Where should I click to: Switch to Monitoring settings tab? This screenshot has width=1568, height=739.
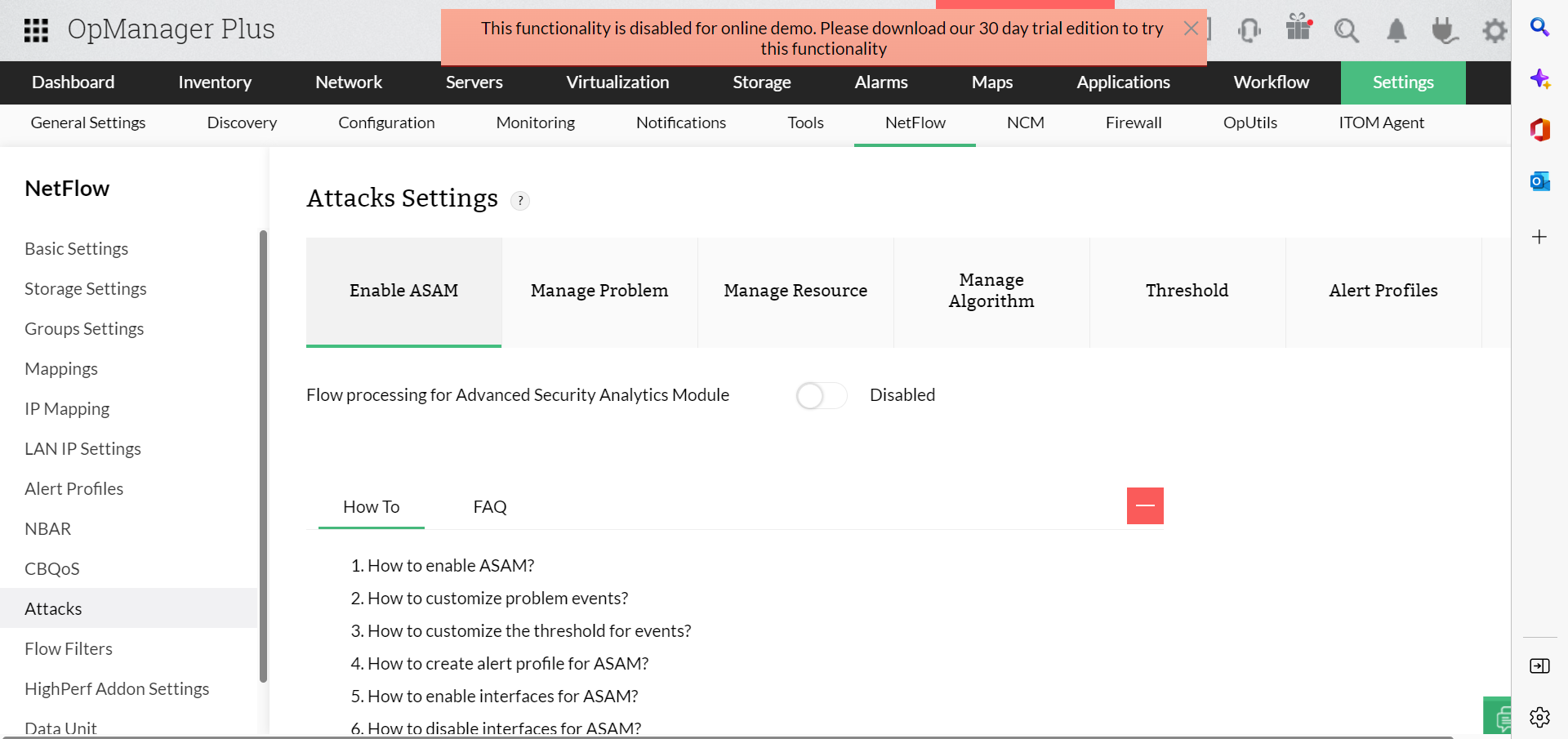click(x=536, y=123)
